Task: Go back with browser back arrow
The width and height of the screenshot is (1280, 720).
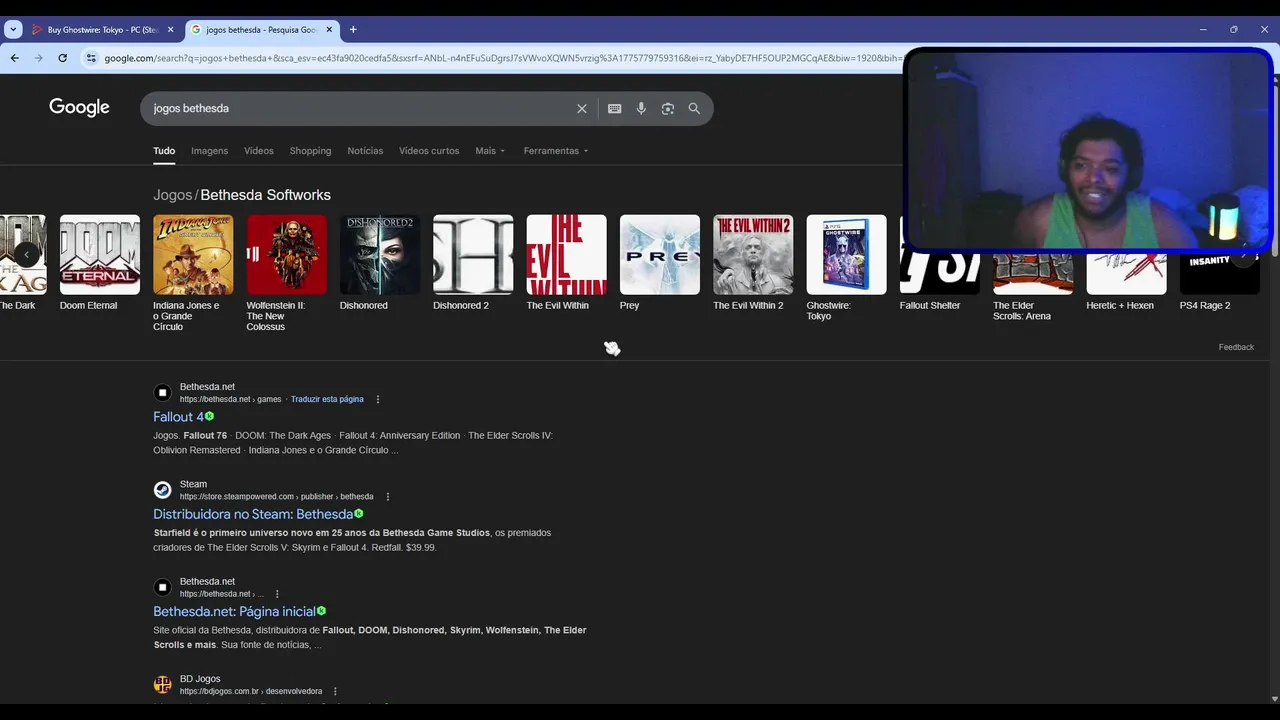Action: tap(14, 58)
